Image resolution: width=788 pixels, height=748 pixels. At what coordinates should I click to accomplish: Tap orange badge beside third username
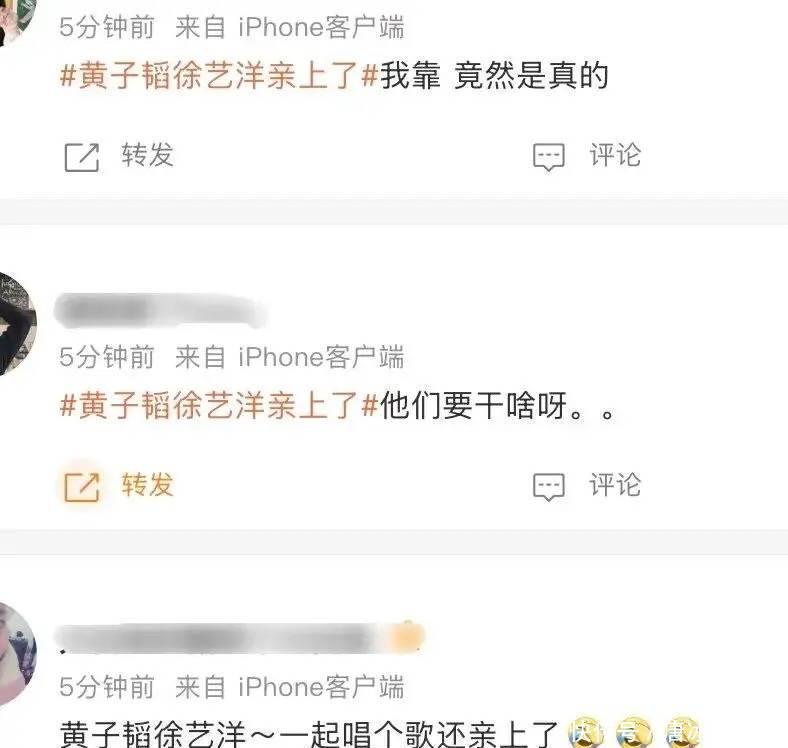[x=408, y=637]
